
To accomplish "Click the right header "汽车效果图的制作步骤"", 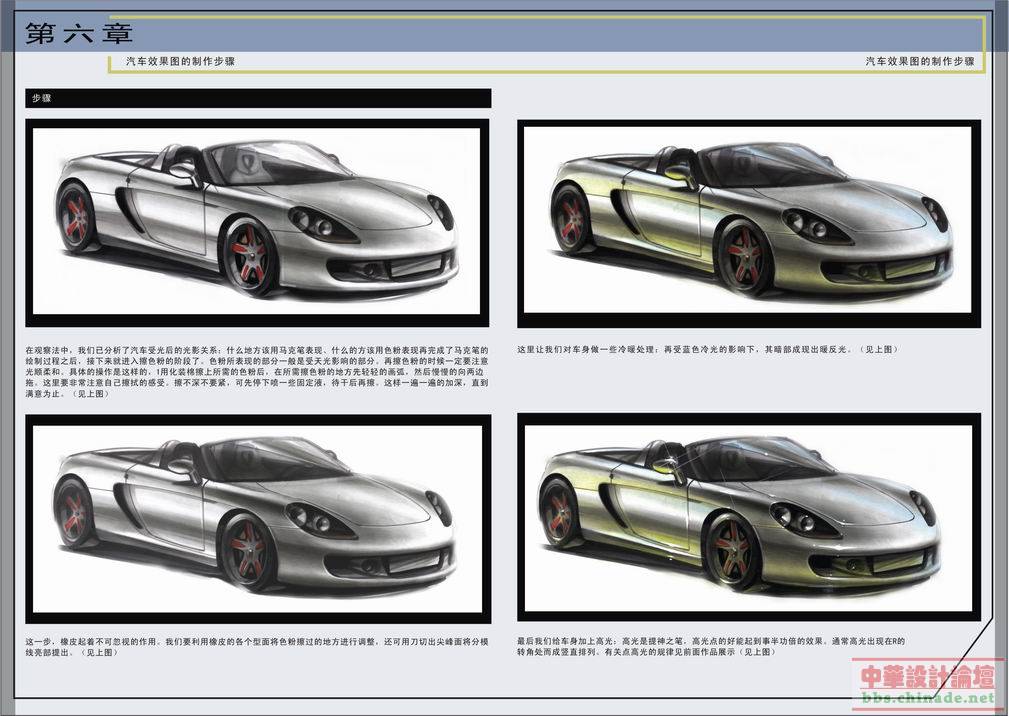I will pos(920,61).
